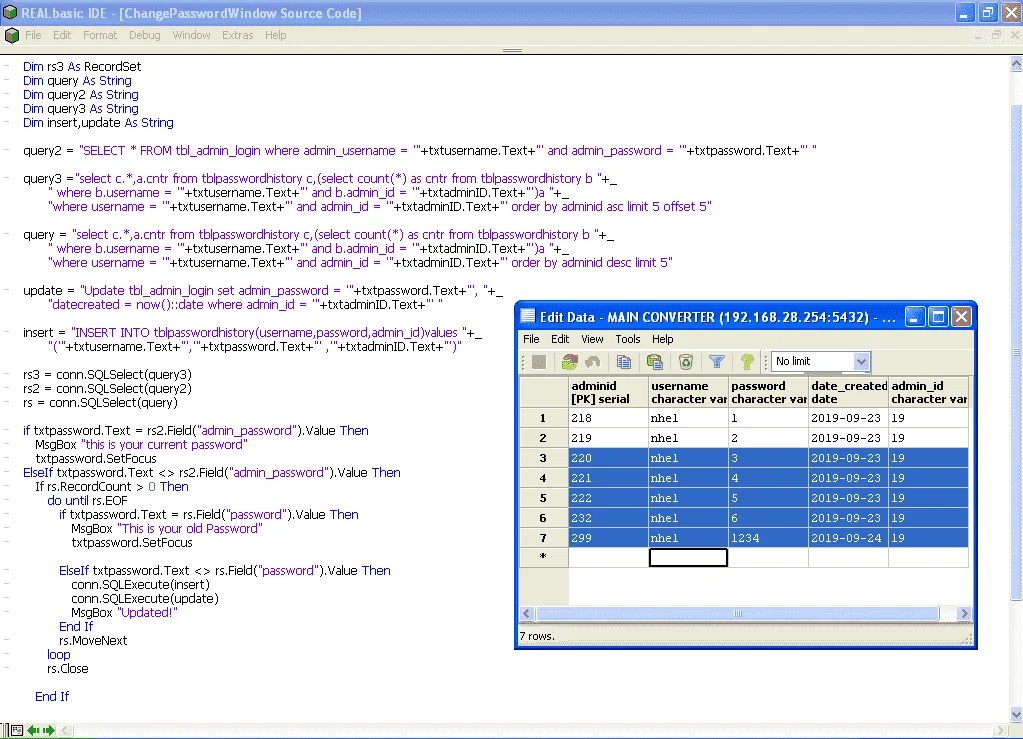Viewport: 1023px width, 739px height.
Task: Click the admin_id column header
Action: point(929,393)
